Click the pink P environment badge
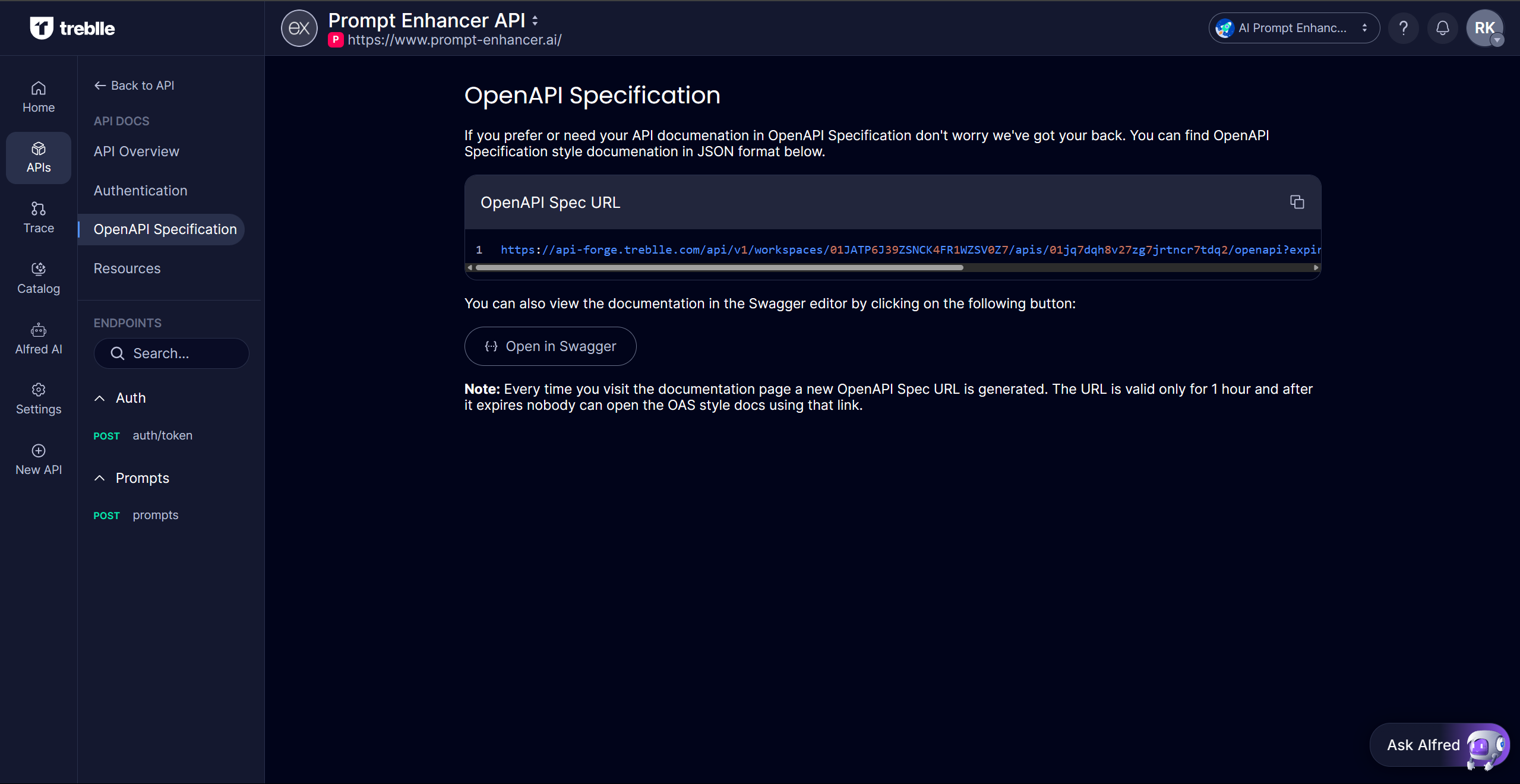 point(336,40)
